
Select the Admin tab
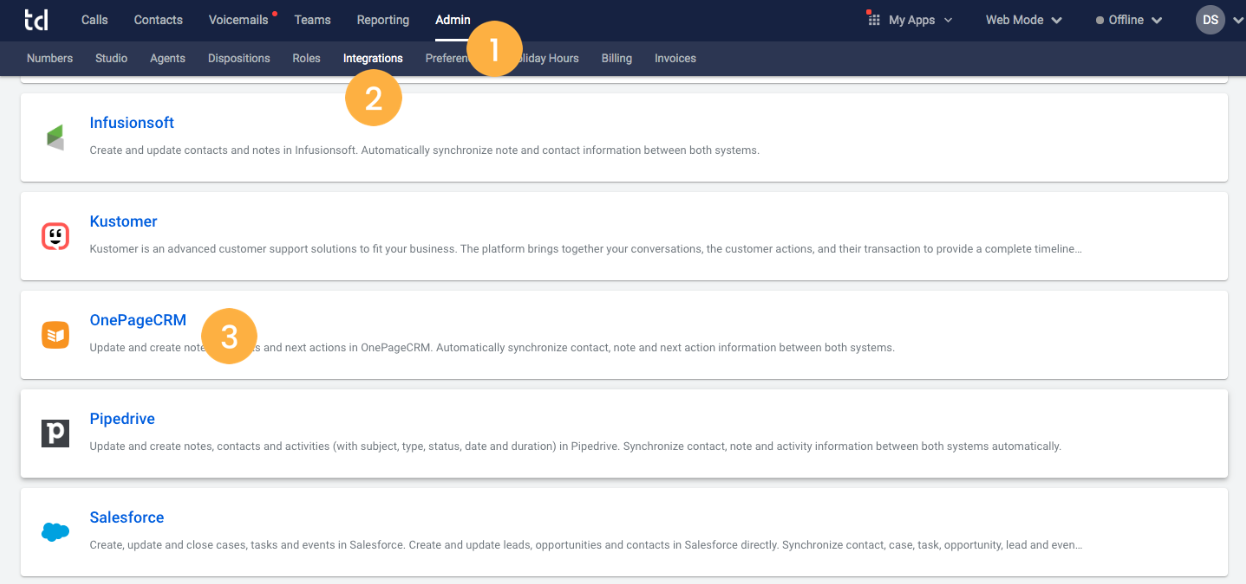click(453, 20)
